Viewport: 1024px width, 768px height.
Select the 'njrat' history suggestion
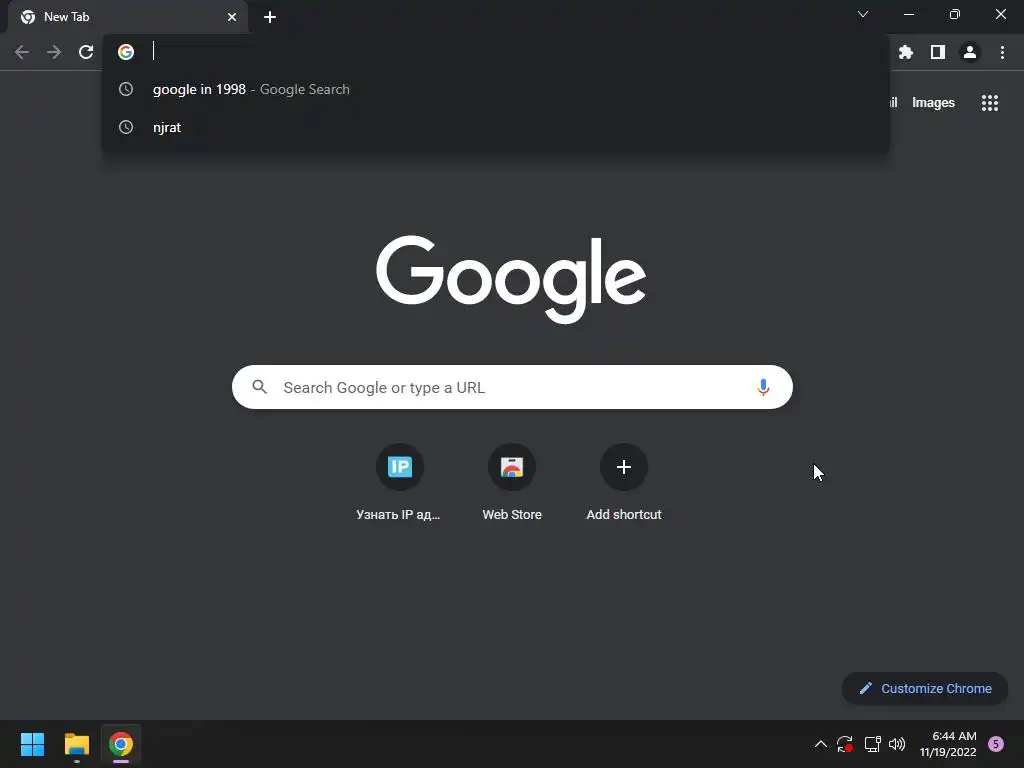496,127
